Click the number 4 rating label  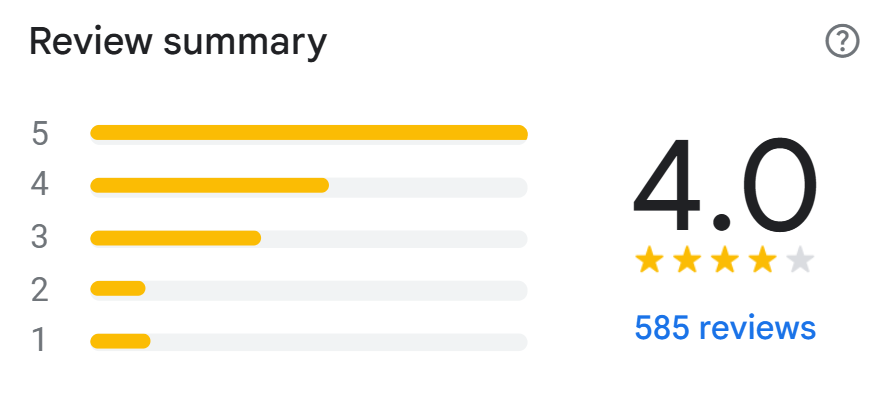(40, 185)
